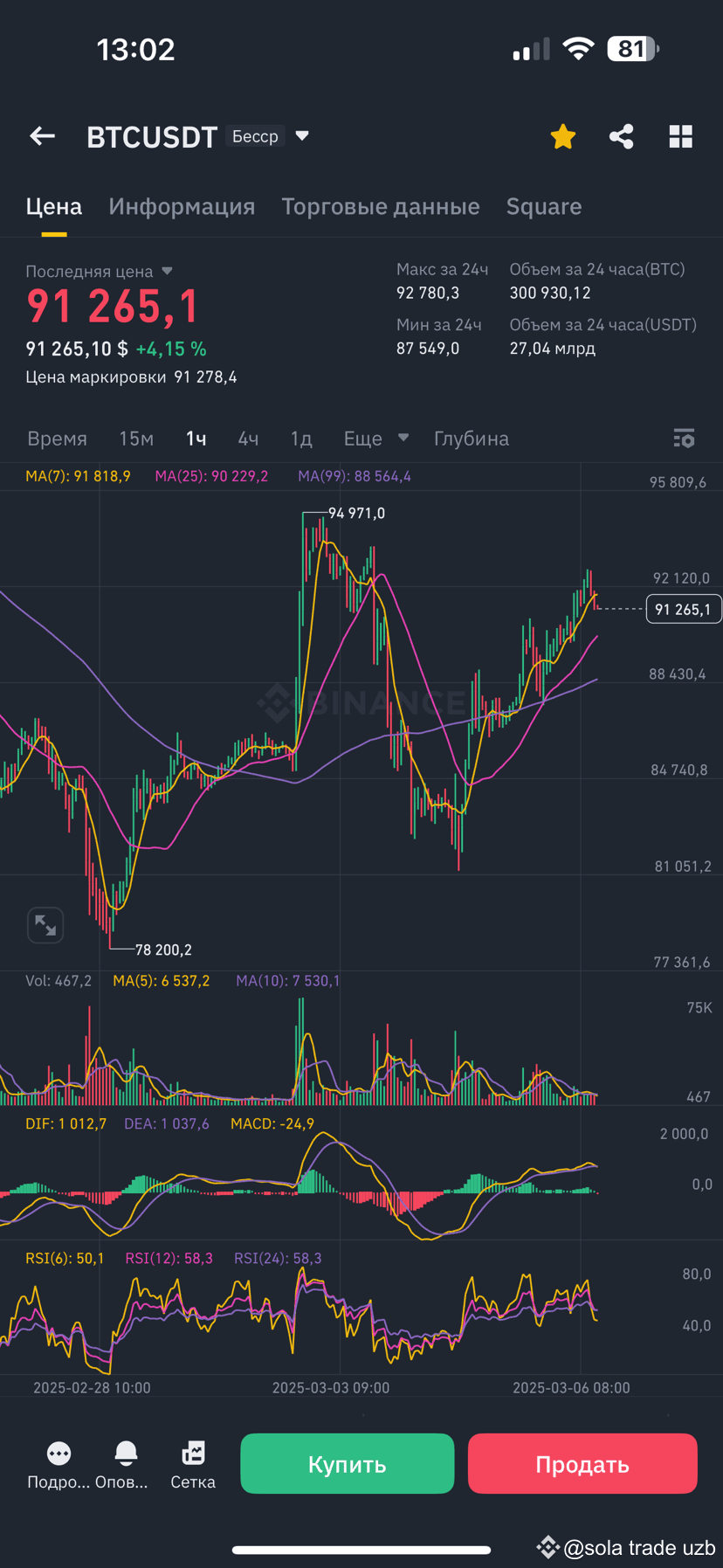Switch to the Информация tab
This screenshot has width=723, height=1568.
coord(182,206)
